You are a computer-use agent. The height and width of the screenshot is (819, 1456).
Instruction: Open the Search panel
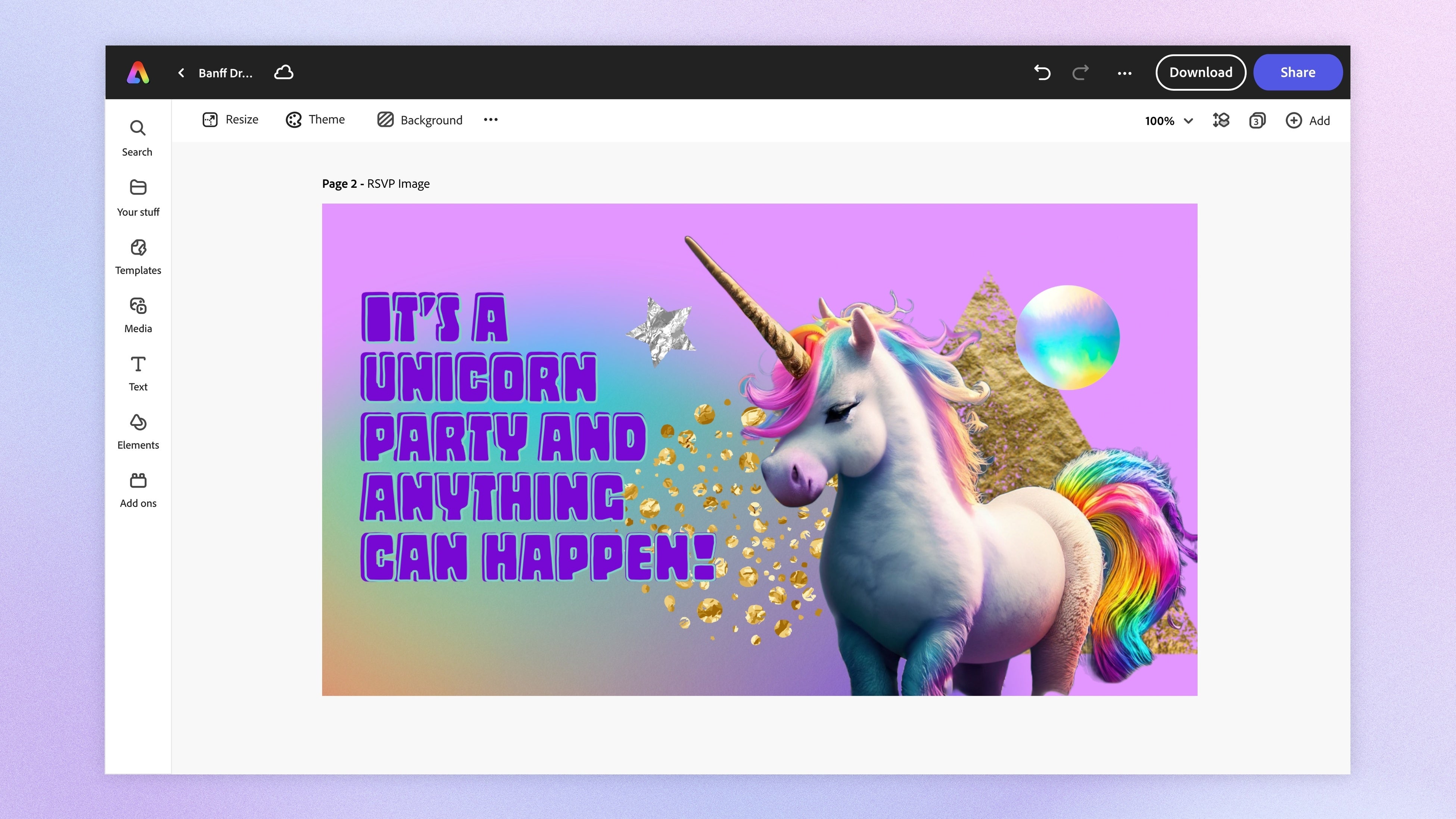pos(137,138)
